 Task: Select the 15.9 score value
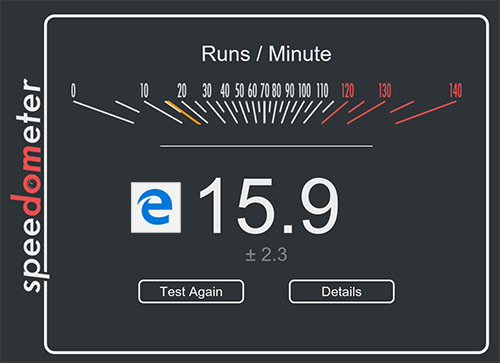[x=269, y=206]
